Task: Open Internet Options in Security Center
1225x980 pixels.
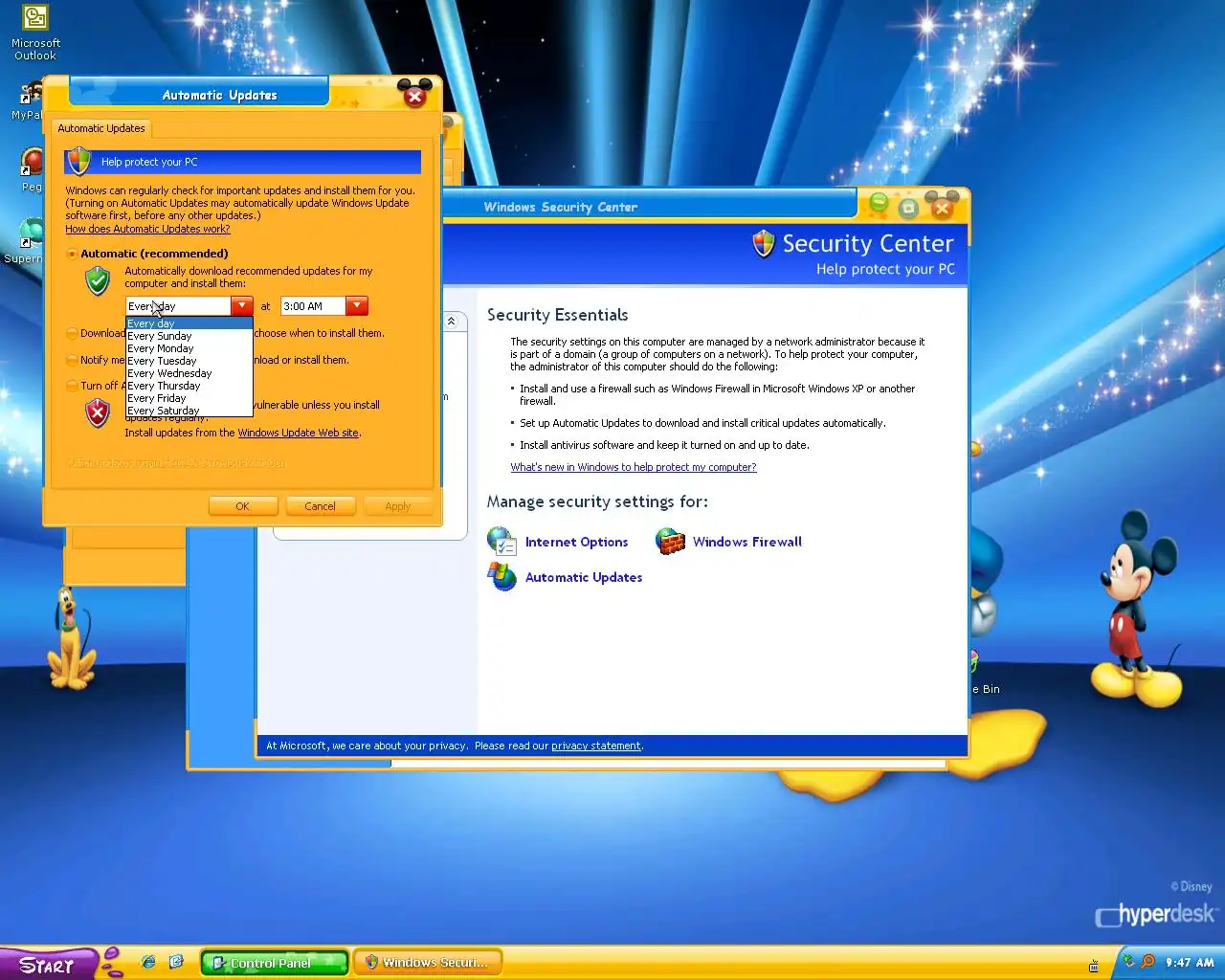Action: [576, 542]
